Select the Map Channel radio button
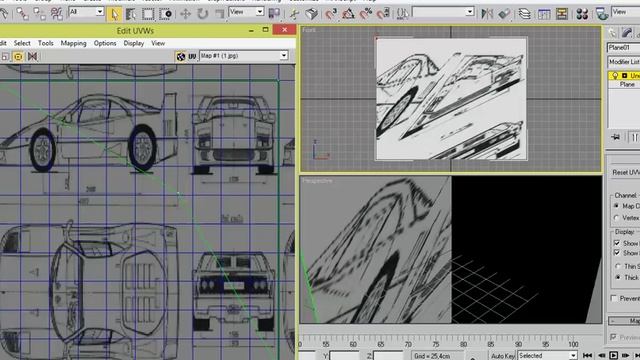 click(616, 206)
